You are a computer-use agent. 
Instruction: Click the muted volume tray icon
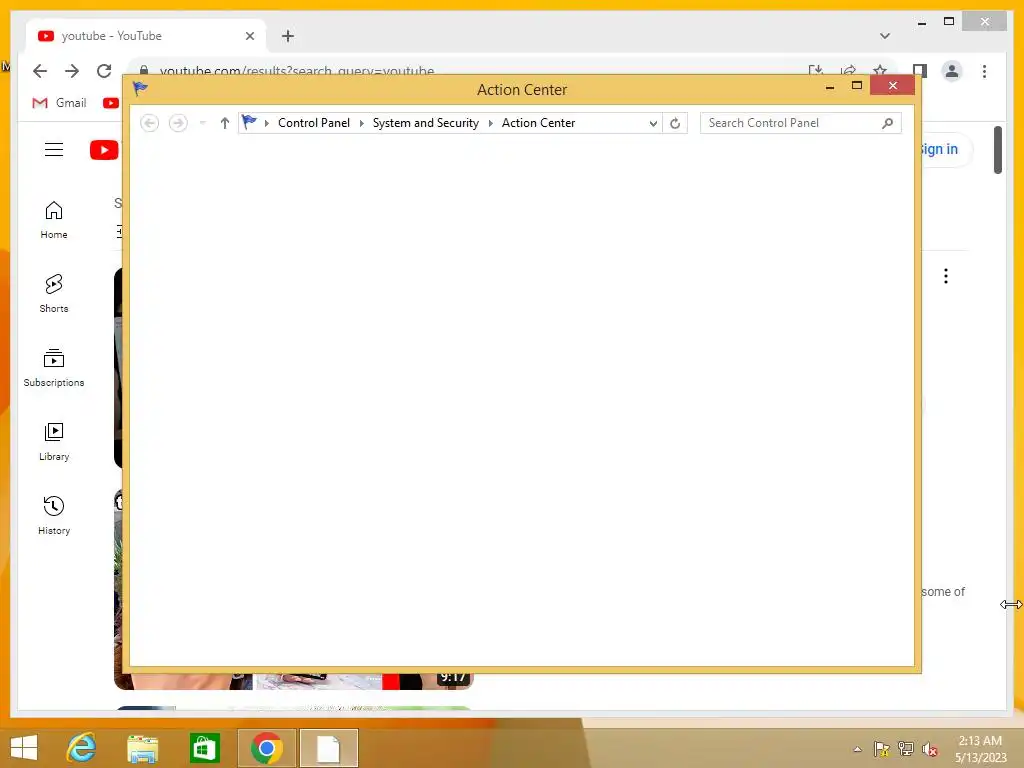(930, 749)
